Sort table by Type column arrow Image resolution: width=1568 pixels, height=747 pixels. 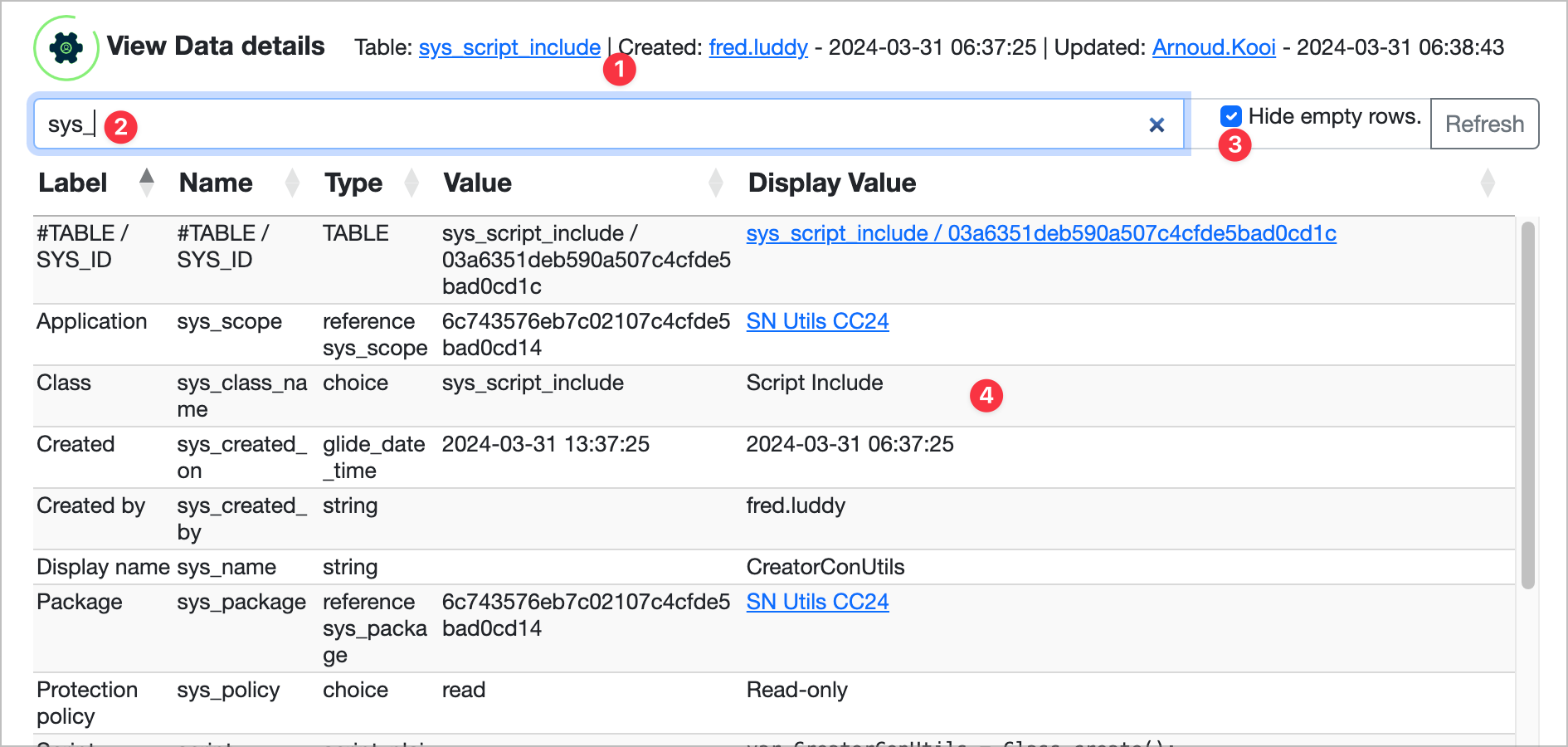point(411,183)
